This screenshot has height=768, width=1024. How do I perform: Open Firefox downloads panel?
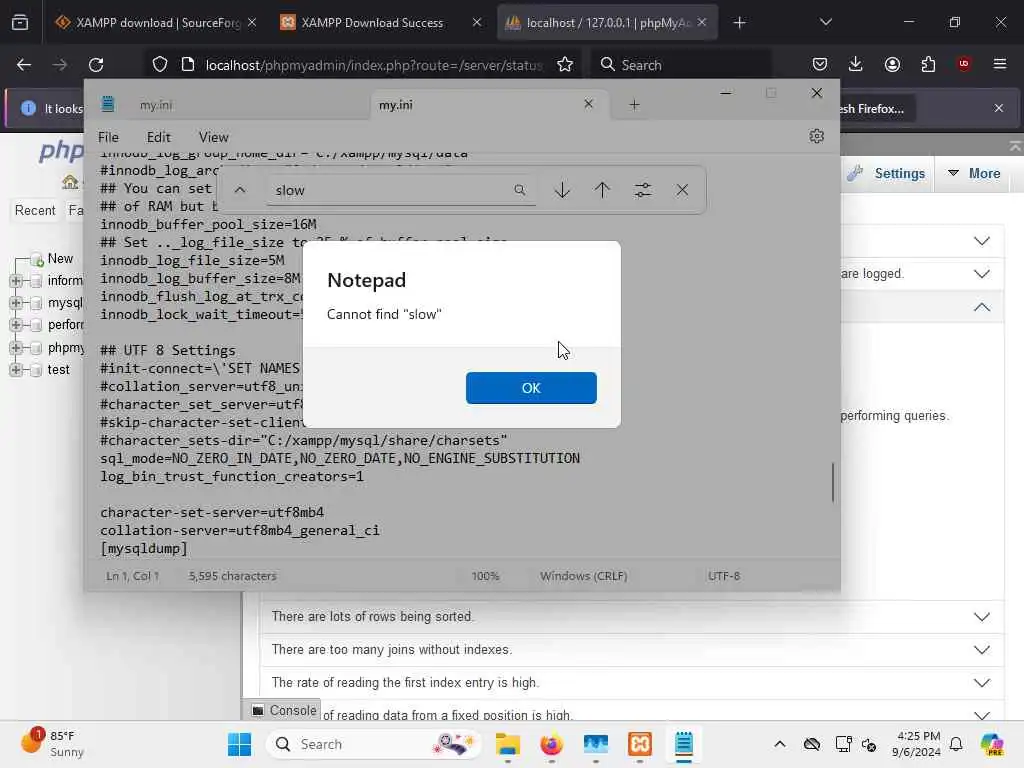pos(856,64)
